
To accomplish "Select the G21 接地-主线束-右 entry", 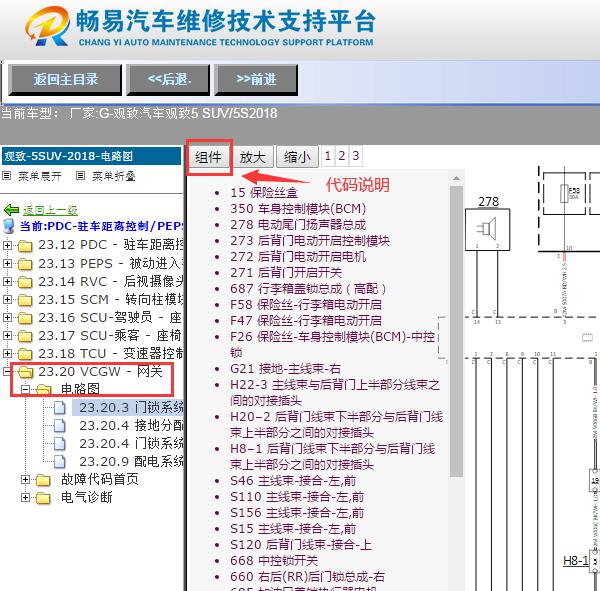I will click(x=285, y=369).
